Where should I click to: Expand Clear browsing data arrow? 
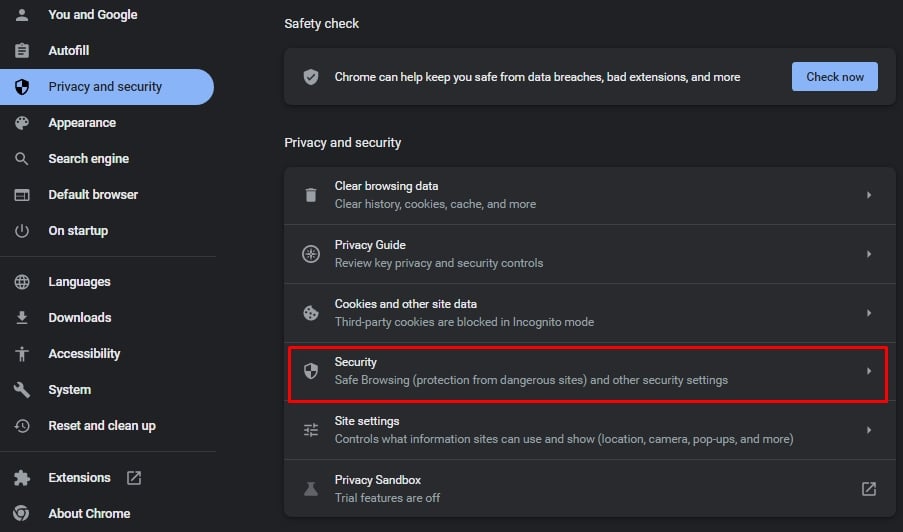[x=868, y=195]
